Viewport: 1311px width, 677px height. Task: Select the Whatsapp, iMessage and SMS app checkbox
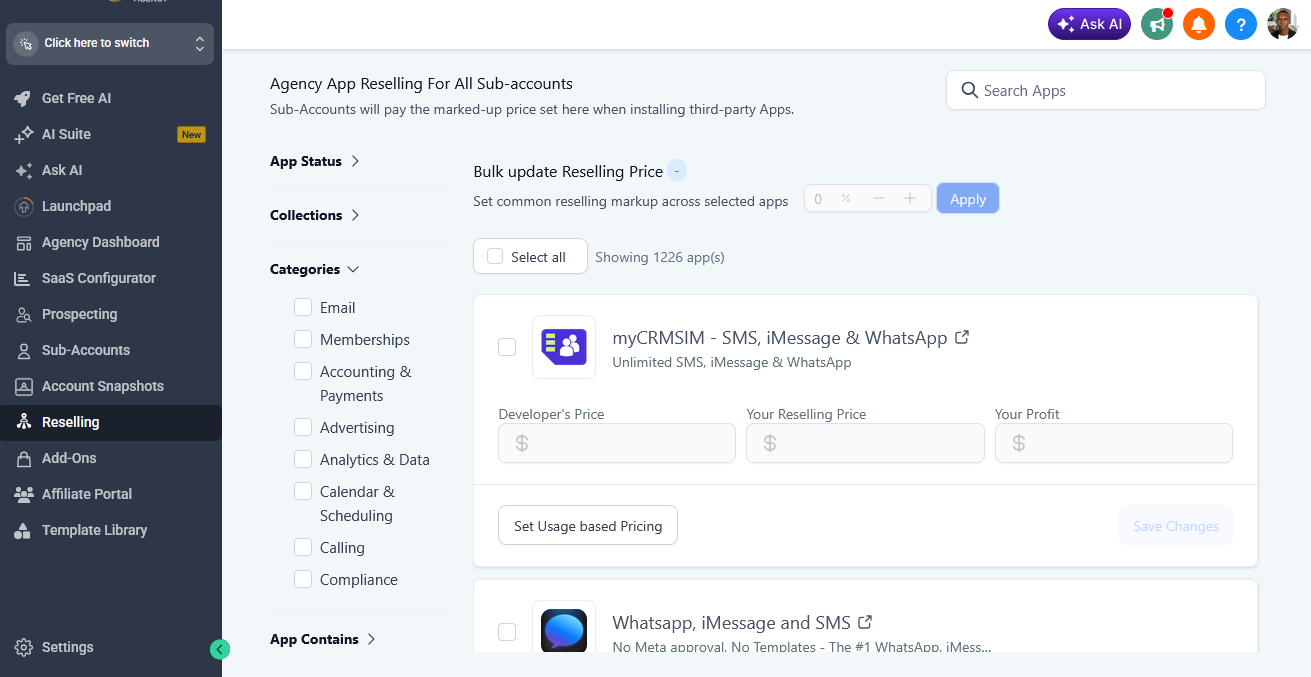tap(507, 631)
